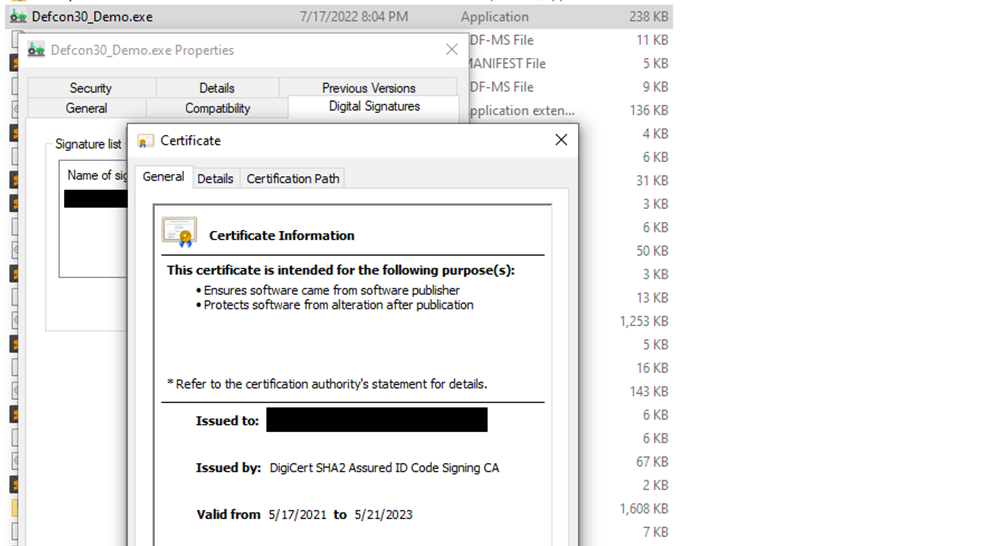Click the 1,608 KB file size cell
Image resolution: width=990 pixels, height=546 pixels.
click(x=644, y=509)
